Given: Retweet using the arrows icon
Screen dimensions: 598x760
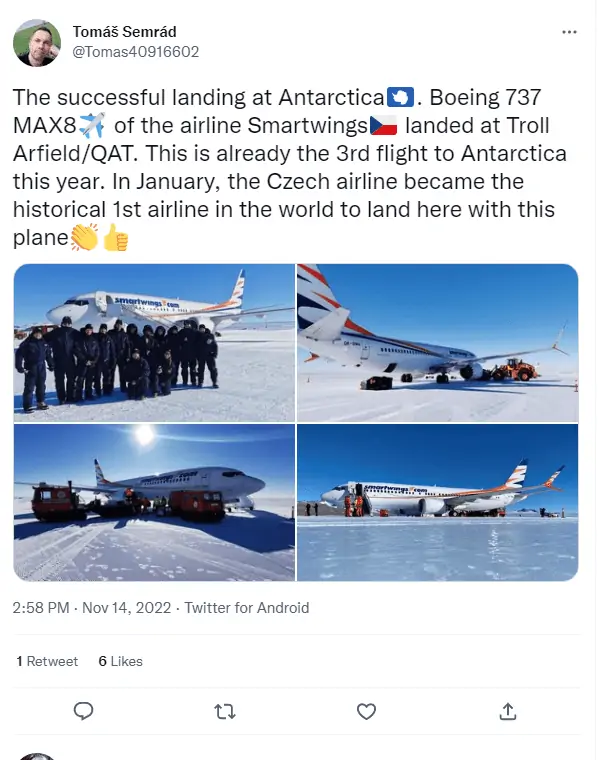Looking at the screenshot, I should [224, 712].
